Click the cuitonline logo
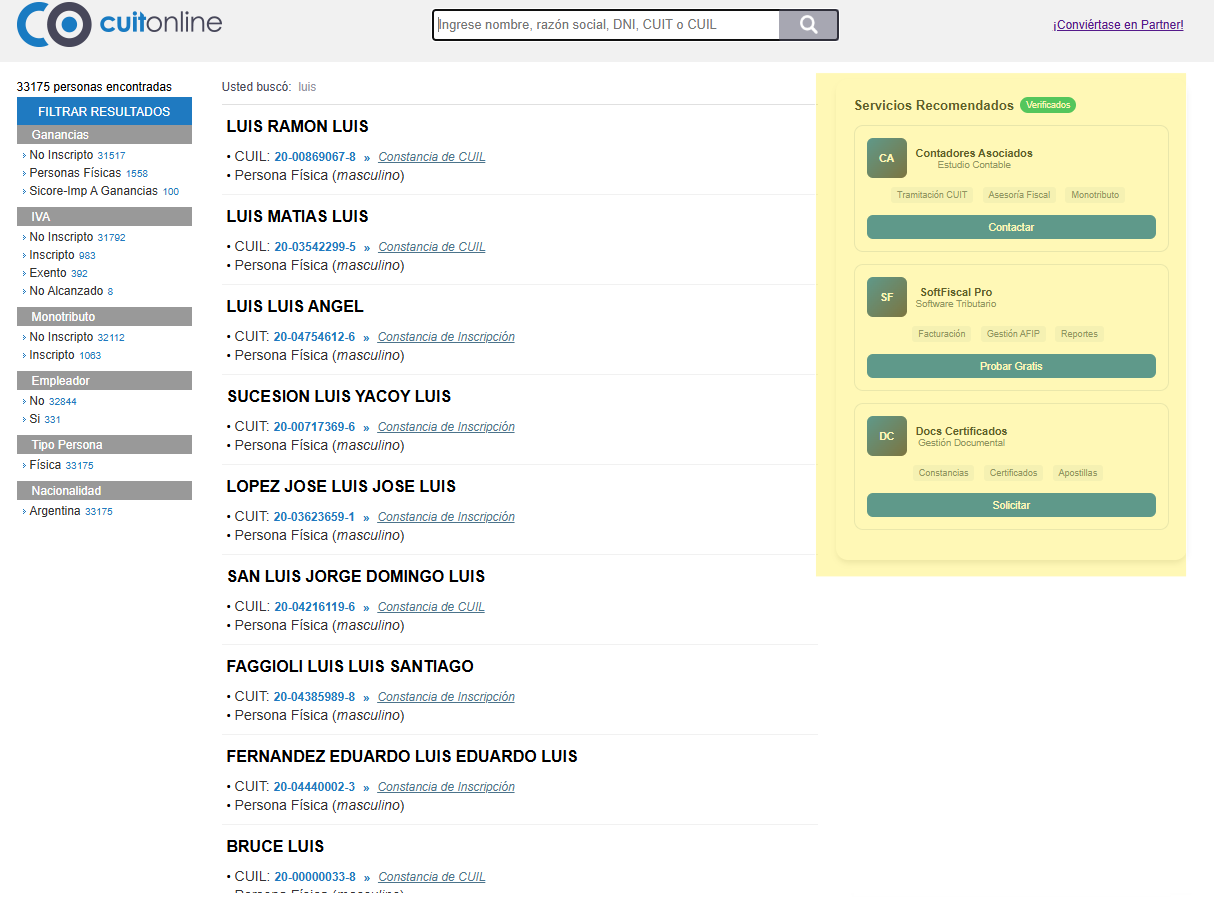This screenshot has width=1214, height=897. [x=120, y=24]
